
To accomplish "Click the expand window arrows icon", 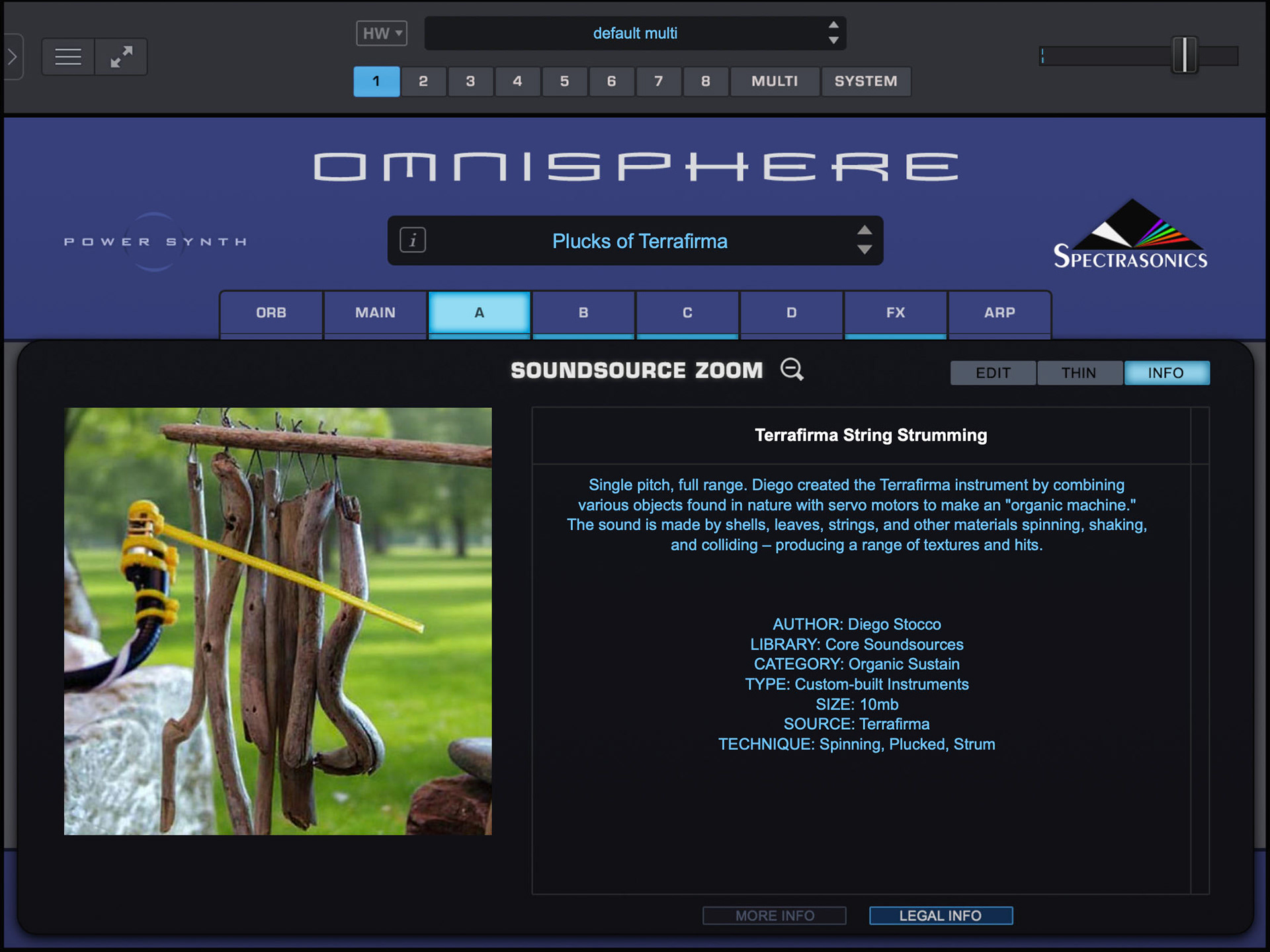I will 121,57.
